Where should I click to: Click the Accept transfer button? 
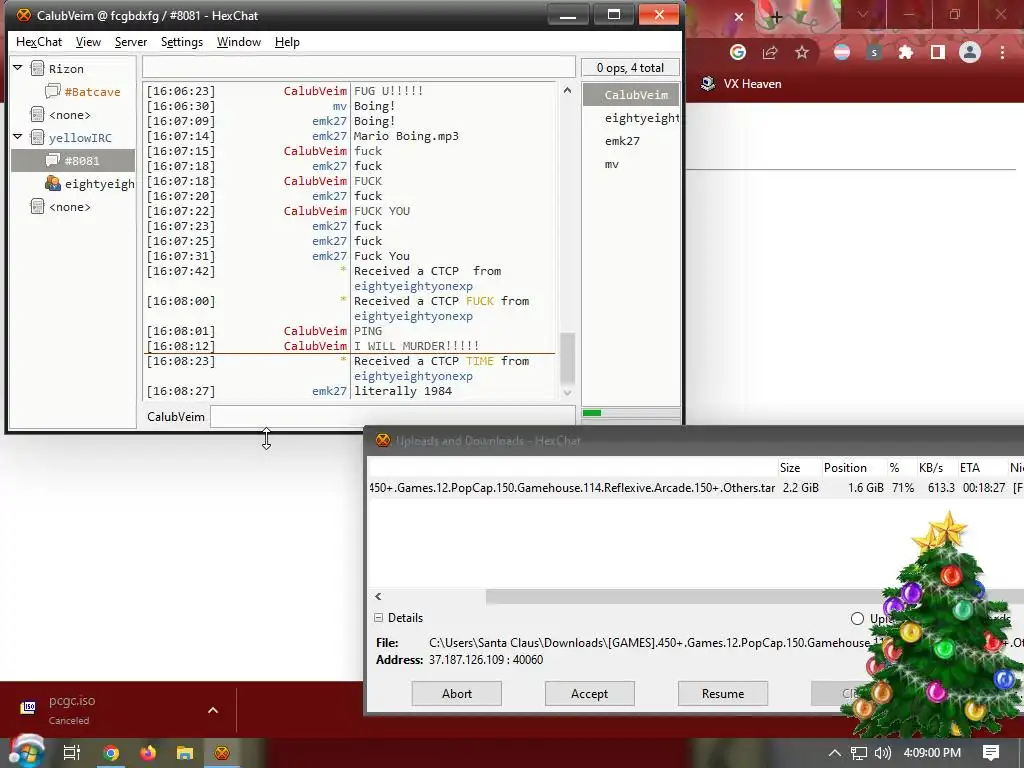click(590, 694)
